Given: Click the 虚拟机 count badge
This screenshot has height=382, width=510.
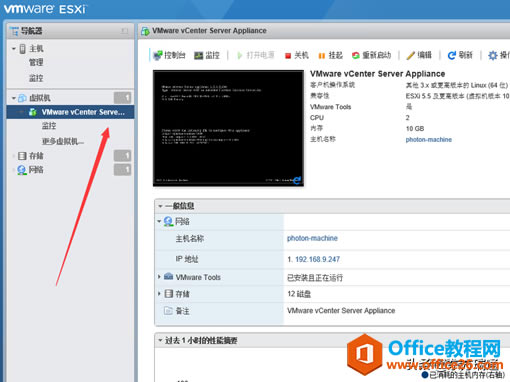Looking at the screenshot, I should tap(122, 98).
